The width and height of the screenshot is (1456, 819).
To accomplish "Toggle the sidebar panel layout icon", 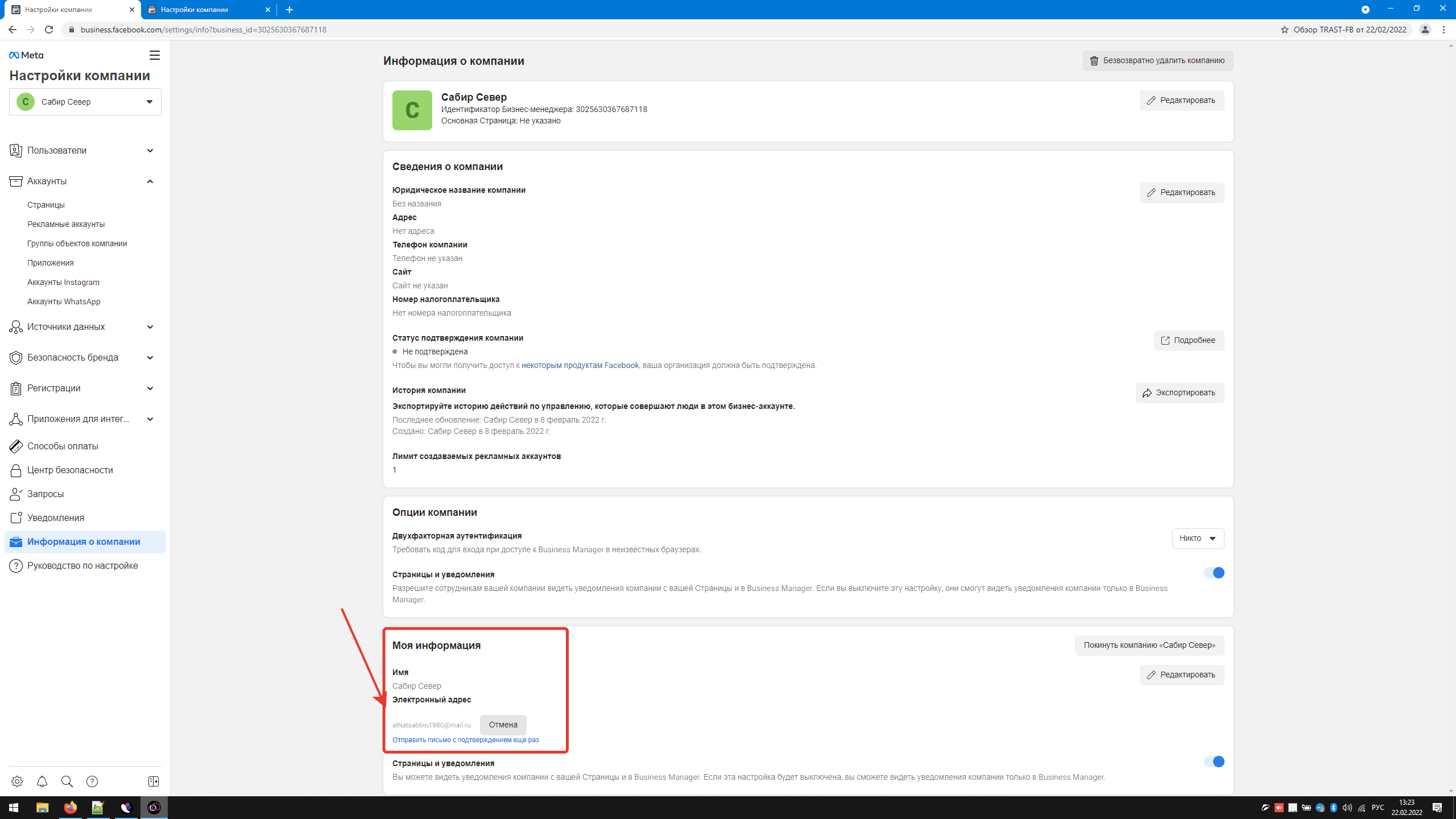I will click(x=154, y=781).
